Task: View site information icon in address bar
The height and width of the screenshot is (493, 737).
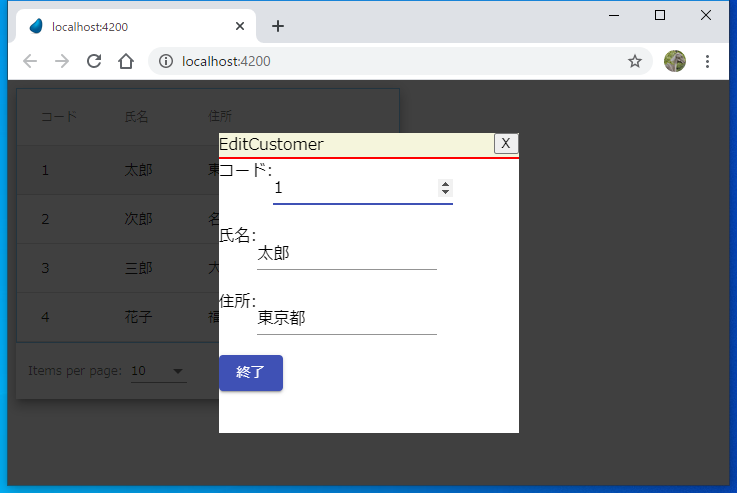Action: 166,61
